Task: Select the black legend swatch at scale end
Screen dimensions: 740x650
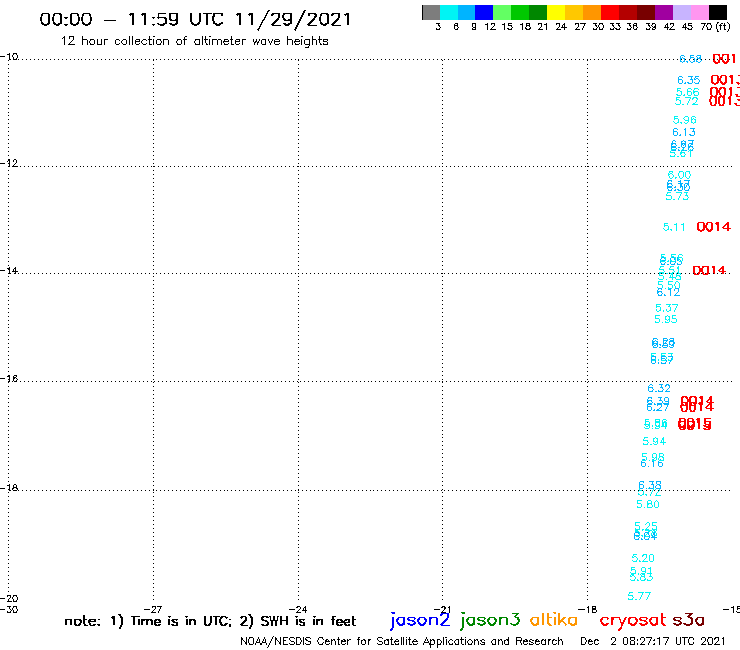Action: (x=717, y=12)
